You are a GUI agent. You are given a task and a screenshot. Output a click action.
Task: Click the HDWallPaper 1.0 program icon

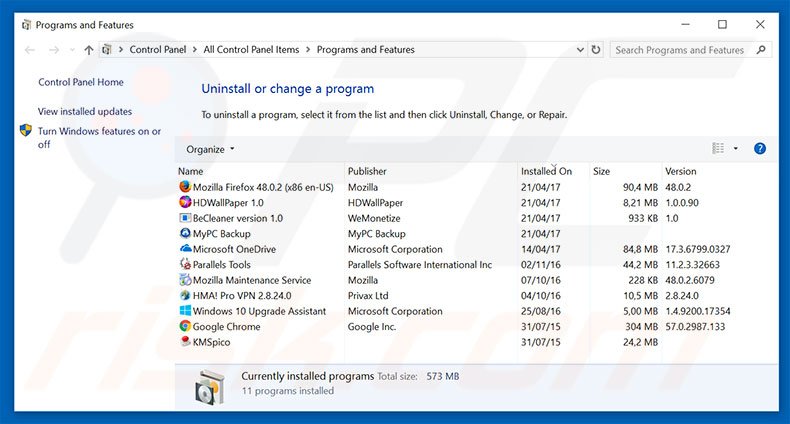click(x=185, y=202)
